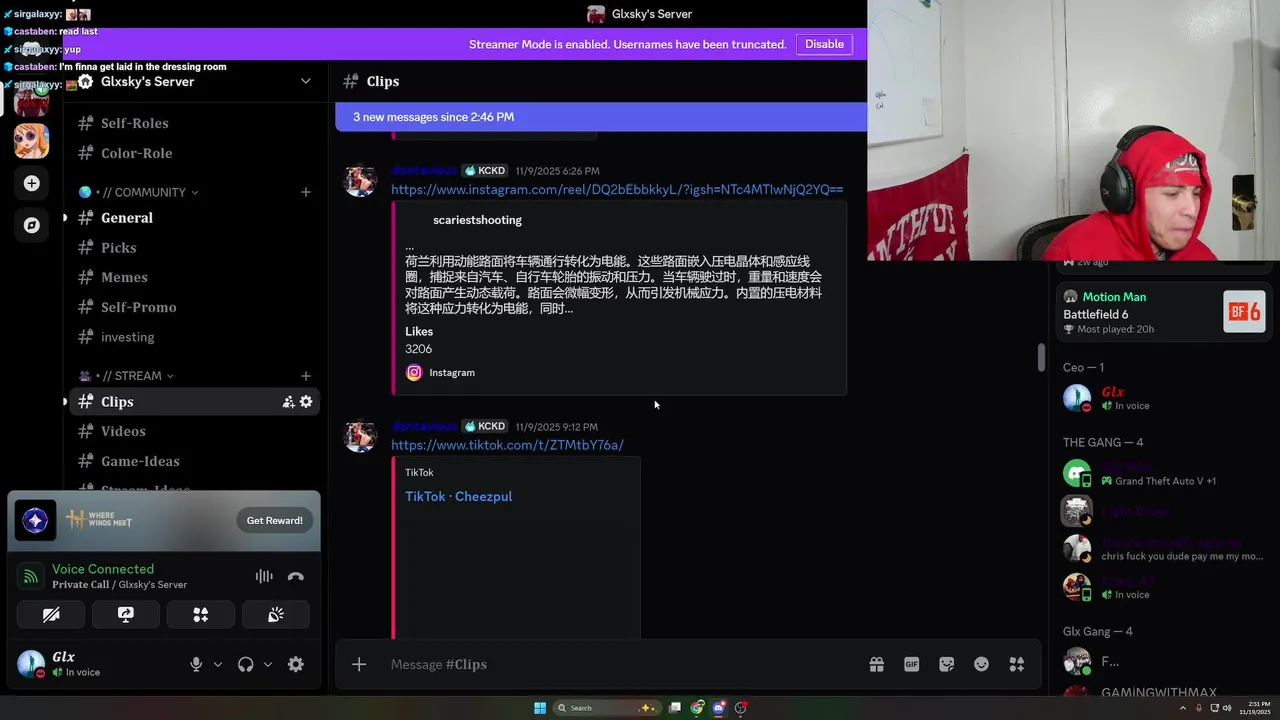
Task: Click the Get Reward! button
Action: pos(275,520)
